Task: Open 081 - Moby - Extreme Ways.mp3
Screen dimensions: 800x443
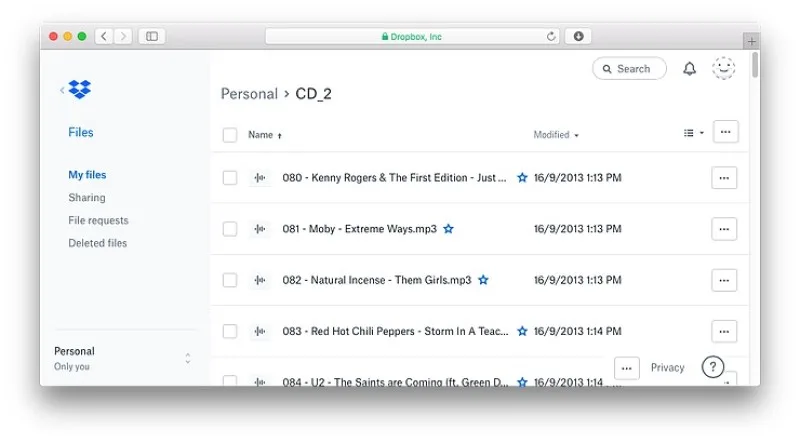Action: click(360, 229)
